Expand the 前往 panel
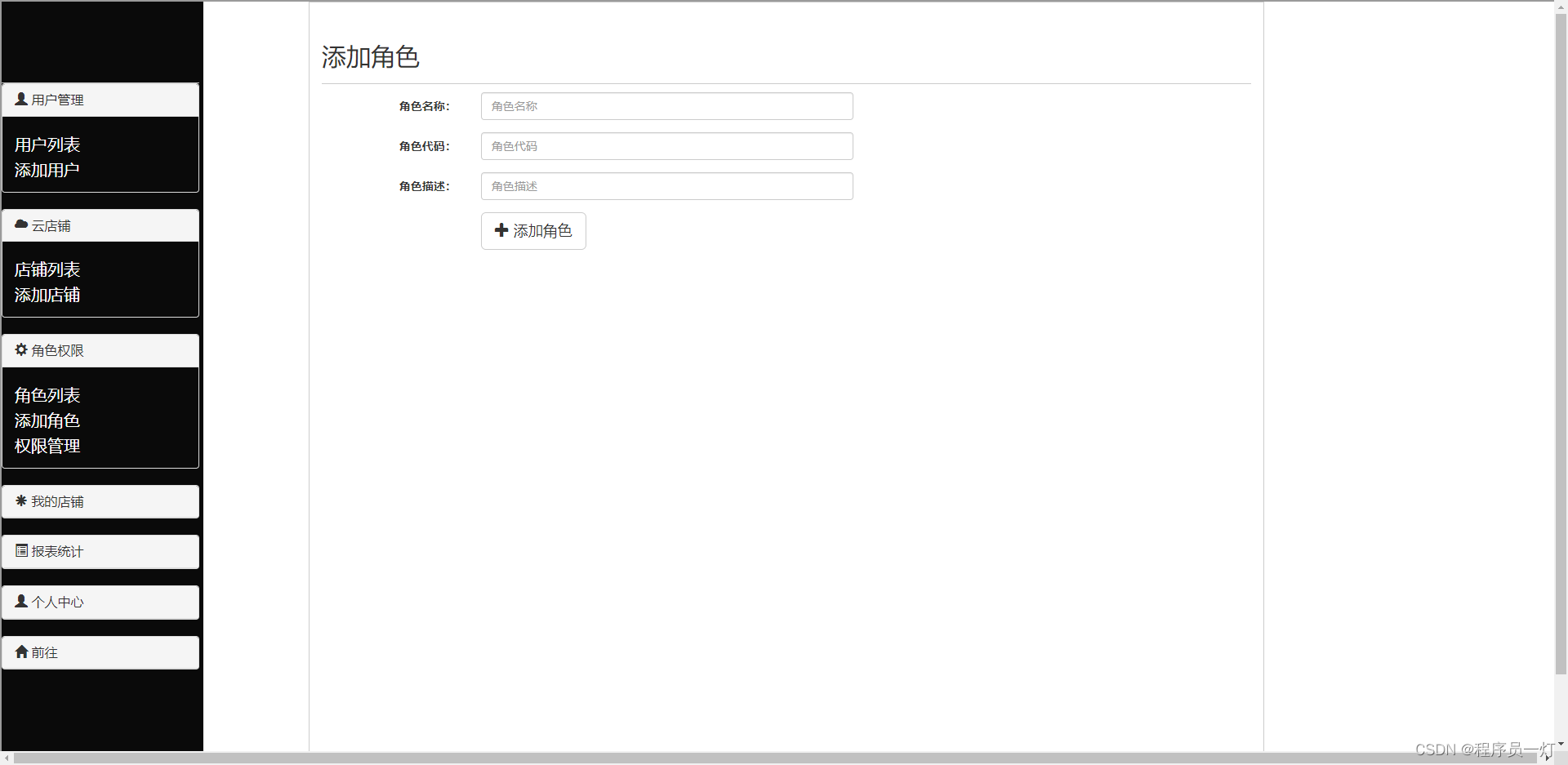The width and height of the screenshot is (1568, 765). [100, 652]
